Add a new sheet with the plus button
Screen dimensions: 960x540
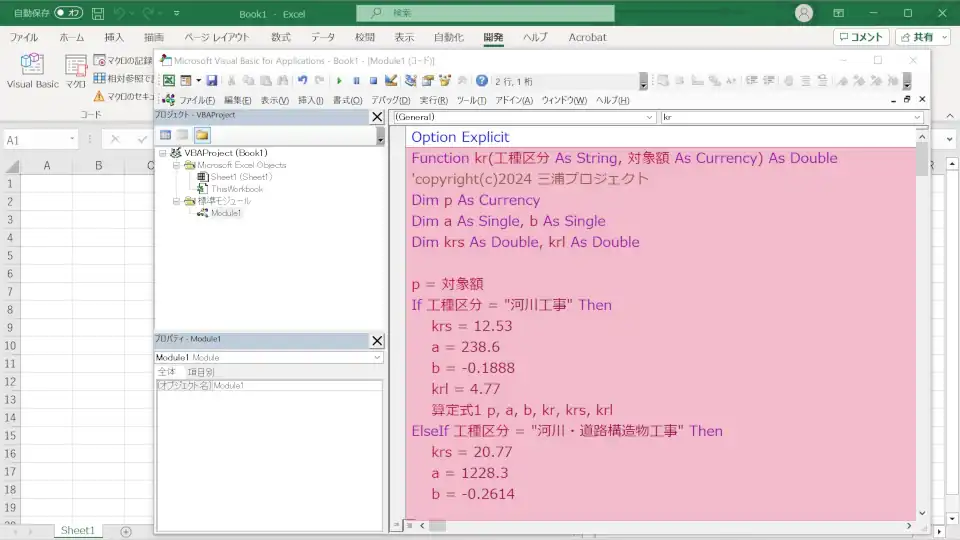[x=126, y=531]
